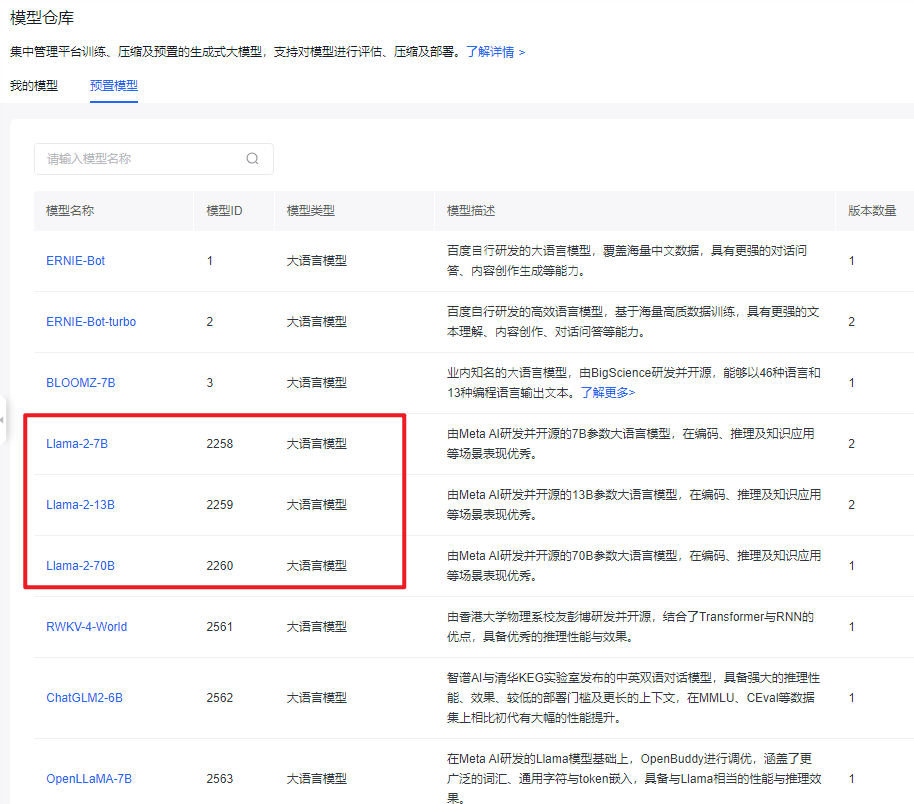
Task: Select model ID 2259 cell
Action: pyautogui.click(x=220, y=505)
